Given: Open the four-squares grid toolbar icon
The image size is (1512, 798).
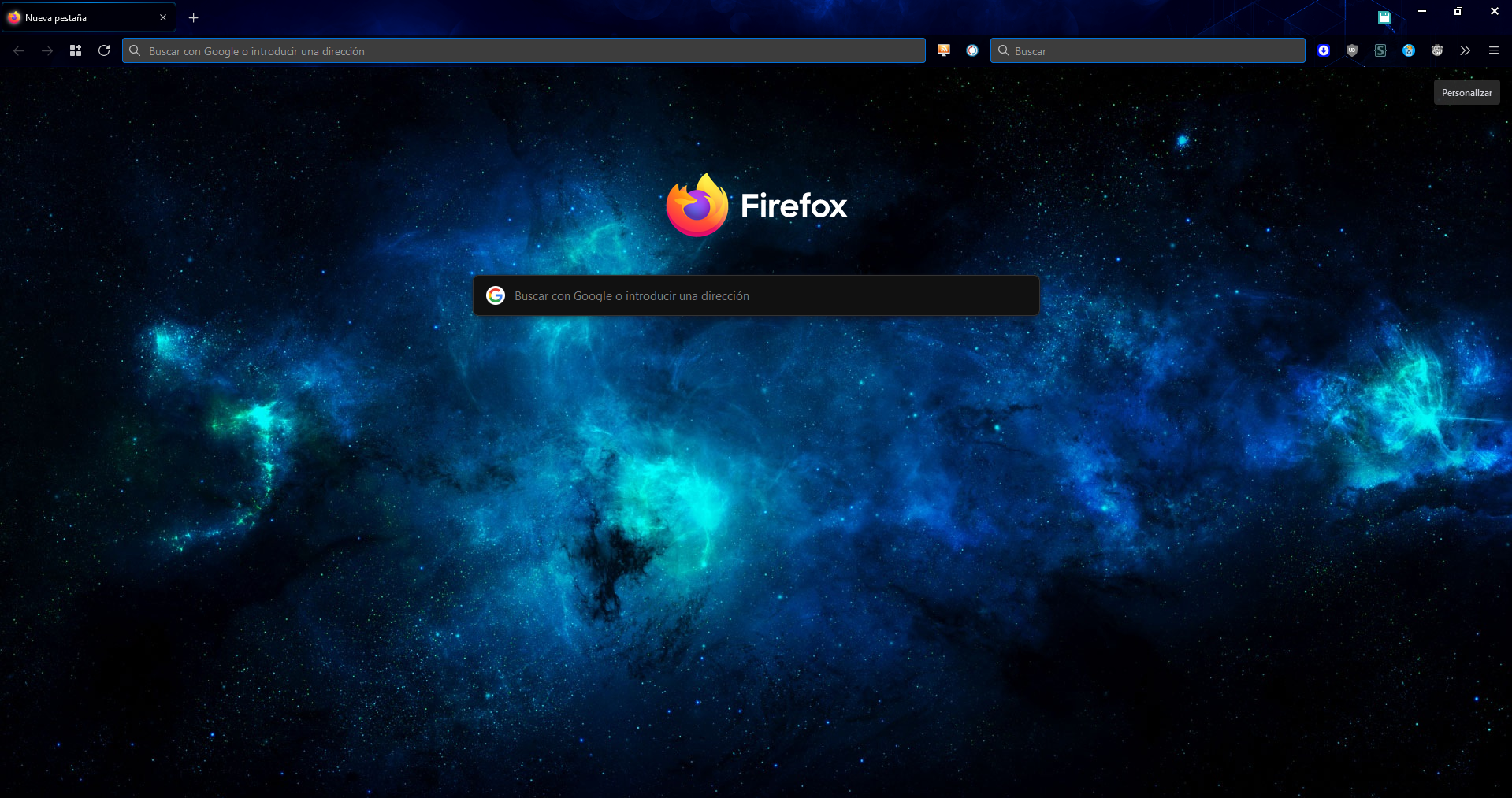Looking at the screenshot, I should tap(76, 50).
